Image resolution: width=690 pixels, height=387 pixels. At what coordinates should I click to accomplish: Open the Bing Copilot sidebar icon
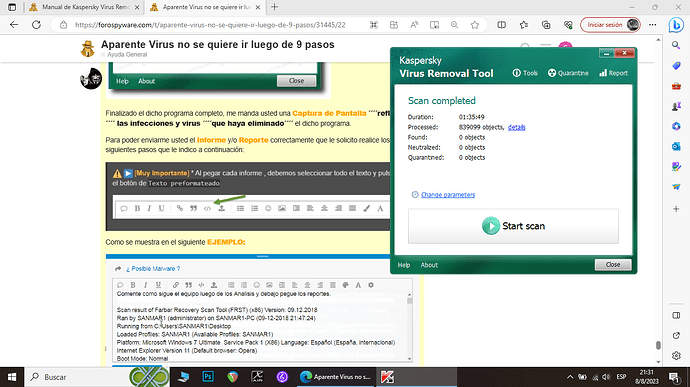[x=676, y=25]
